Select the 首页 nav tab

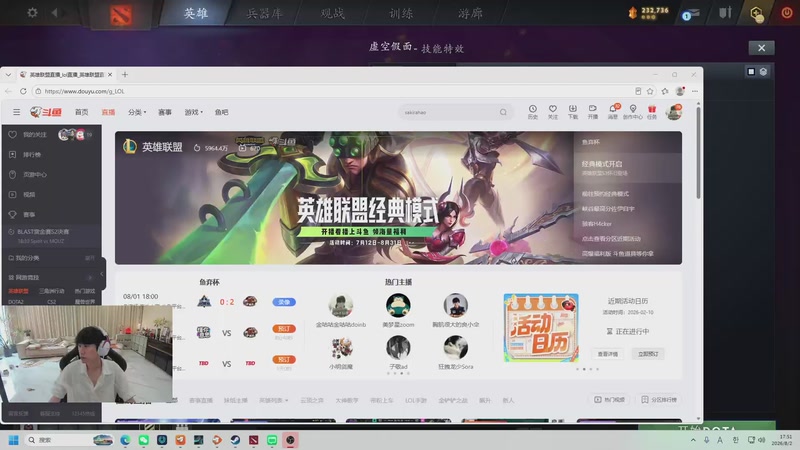click(82, 112)
